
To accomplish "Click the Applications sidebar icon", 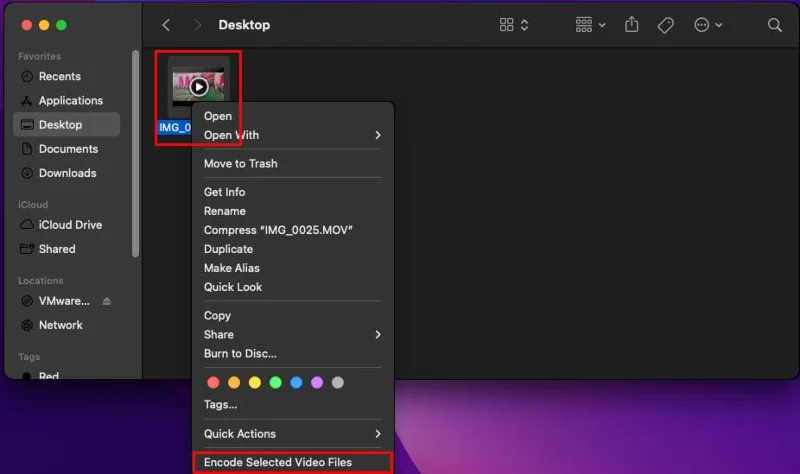I will [x=27, y=101].
